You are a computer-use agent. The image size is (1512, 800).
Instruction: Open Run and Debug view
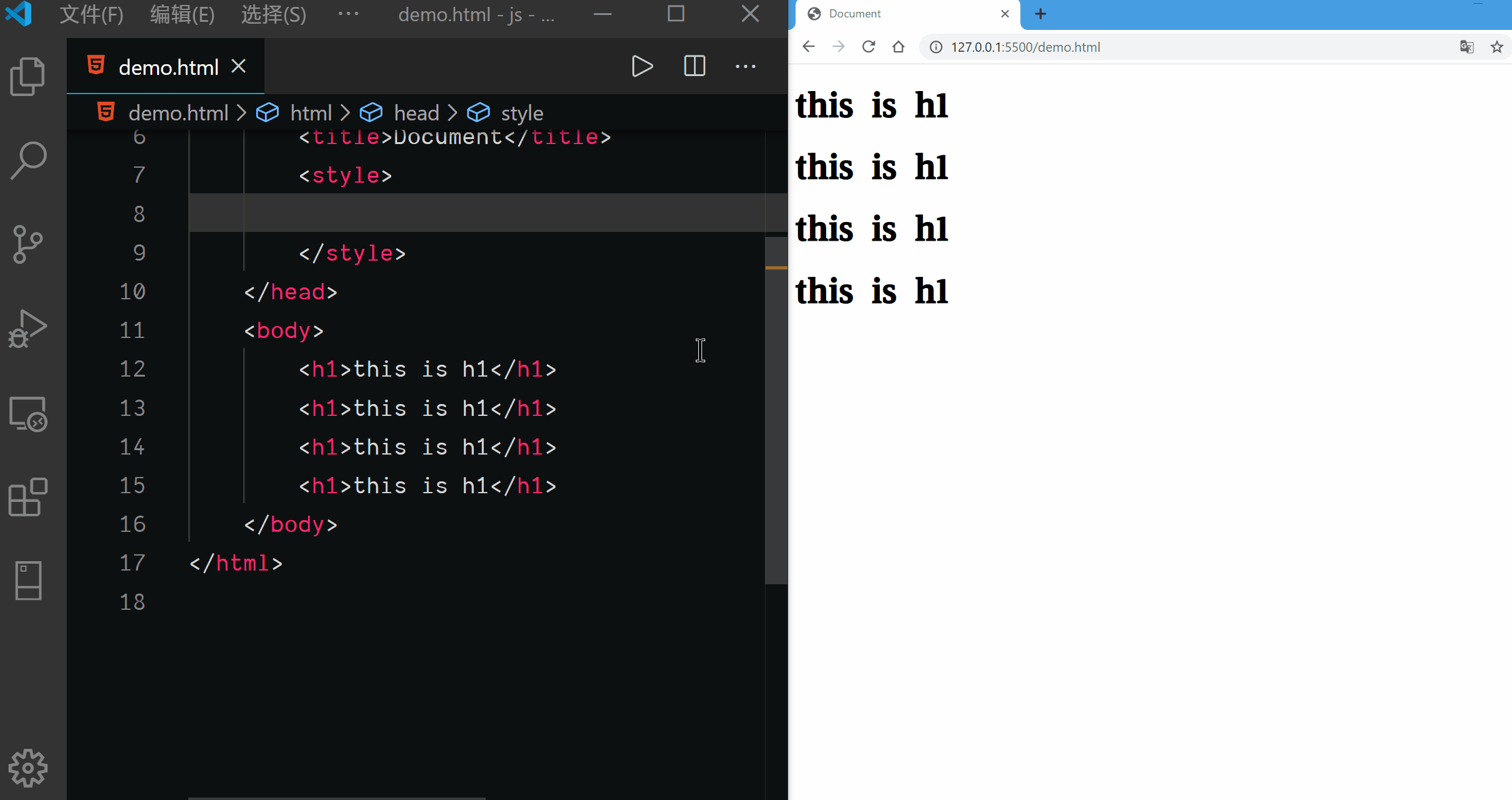point(27,329)
